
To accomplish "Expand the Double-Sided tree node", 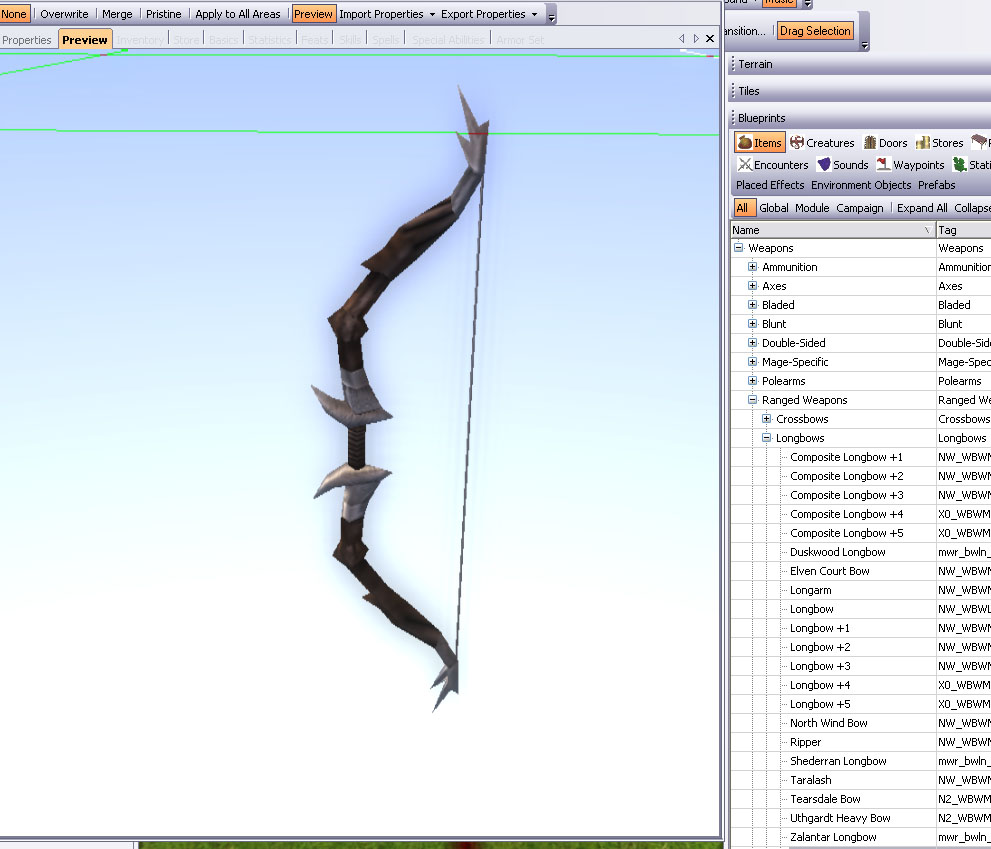I will [x=752, y=343].
